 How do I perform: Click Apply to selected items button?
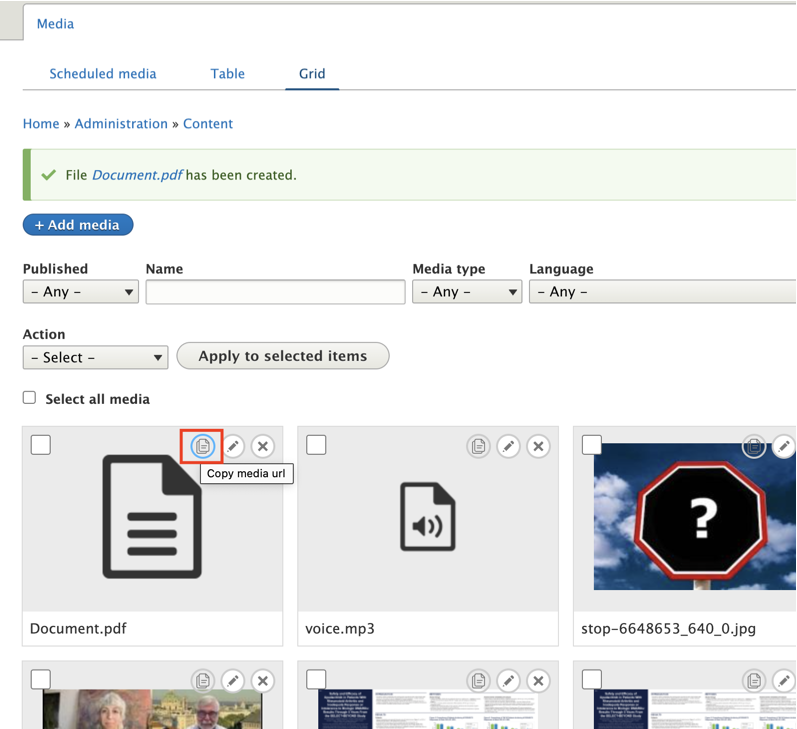pos(283,356)
